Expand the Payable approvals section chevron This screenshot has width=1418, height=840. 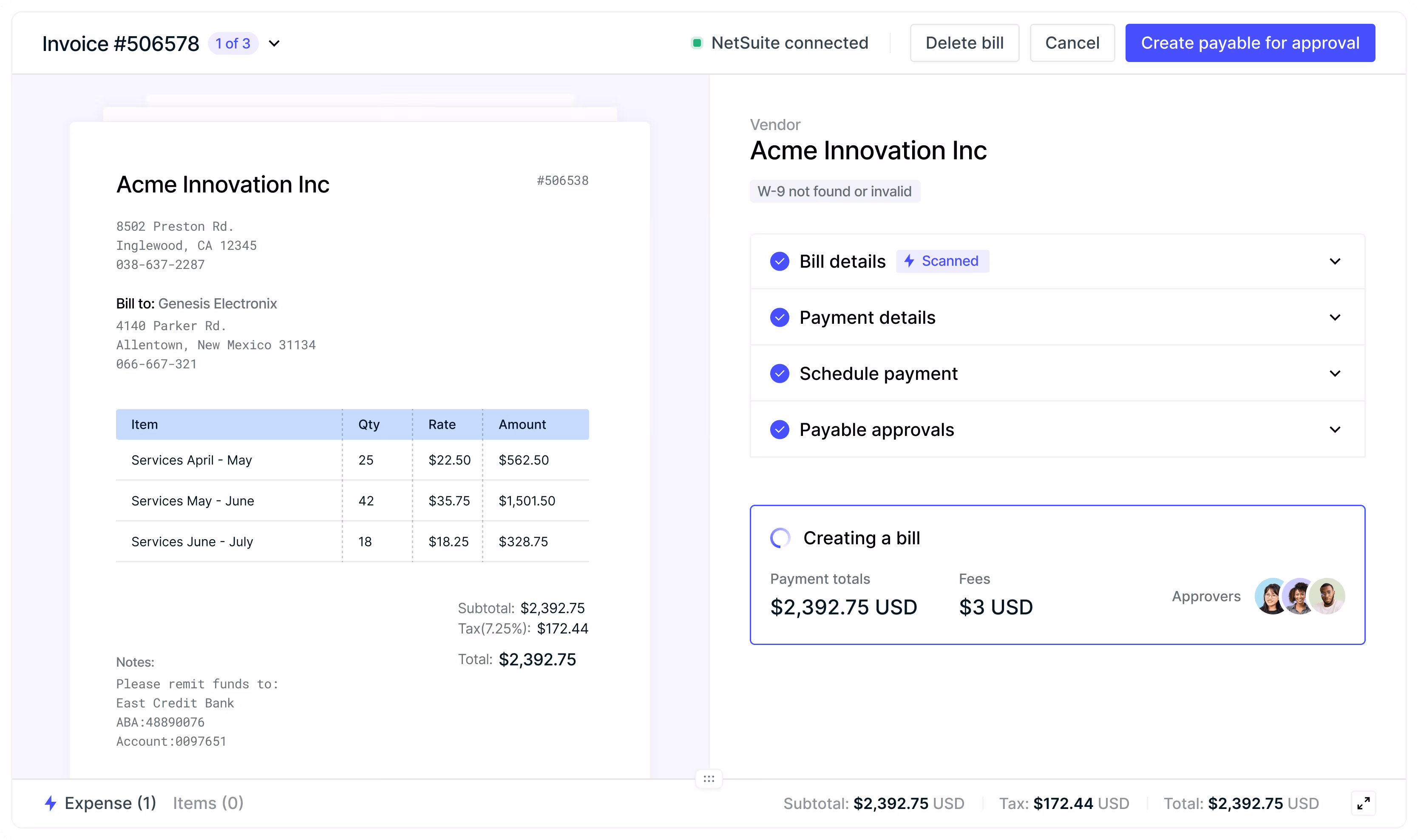click(x=1335, y=430)
